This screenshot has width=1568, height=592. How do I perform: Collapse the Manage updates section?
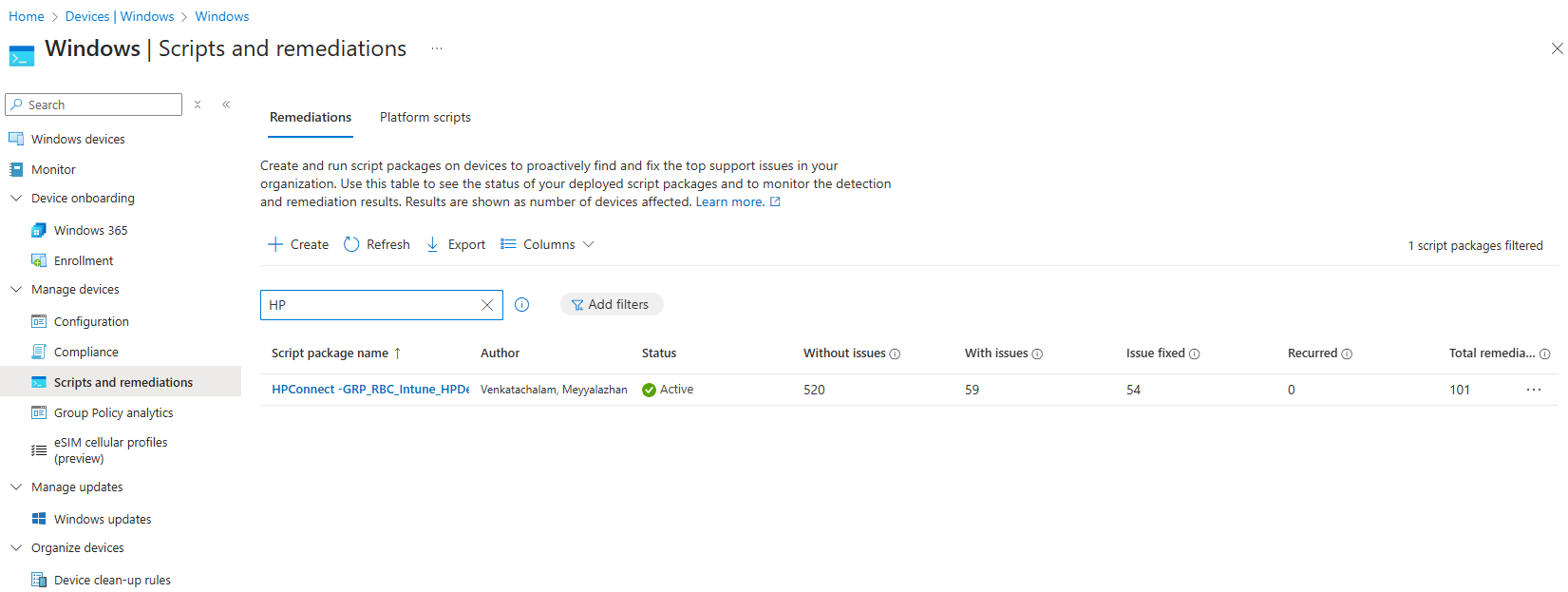[x=16, y=487]
